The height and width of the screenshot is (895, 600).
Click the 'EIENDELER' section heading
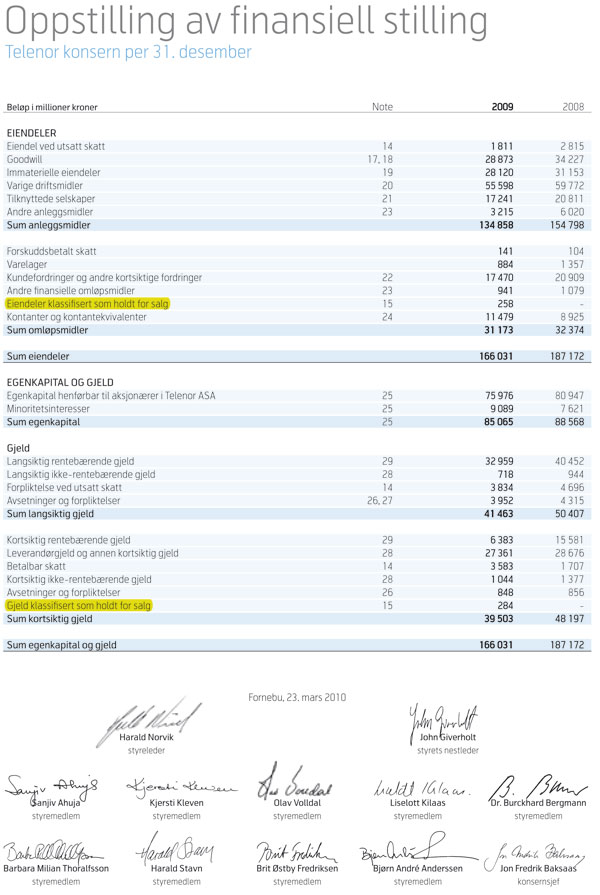31,133
